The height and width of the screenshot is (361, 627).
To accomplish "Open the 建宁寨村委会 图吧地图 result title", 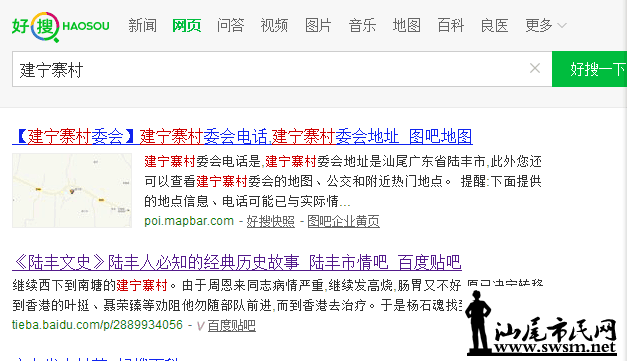I will coord(242,136).
